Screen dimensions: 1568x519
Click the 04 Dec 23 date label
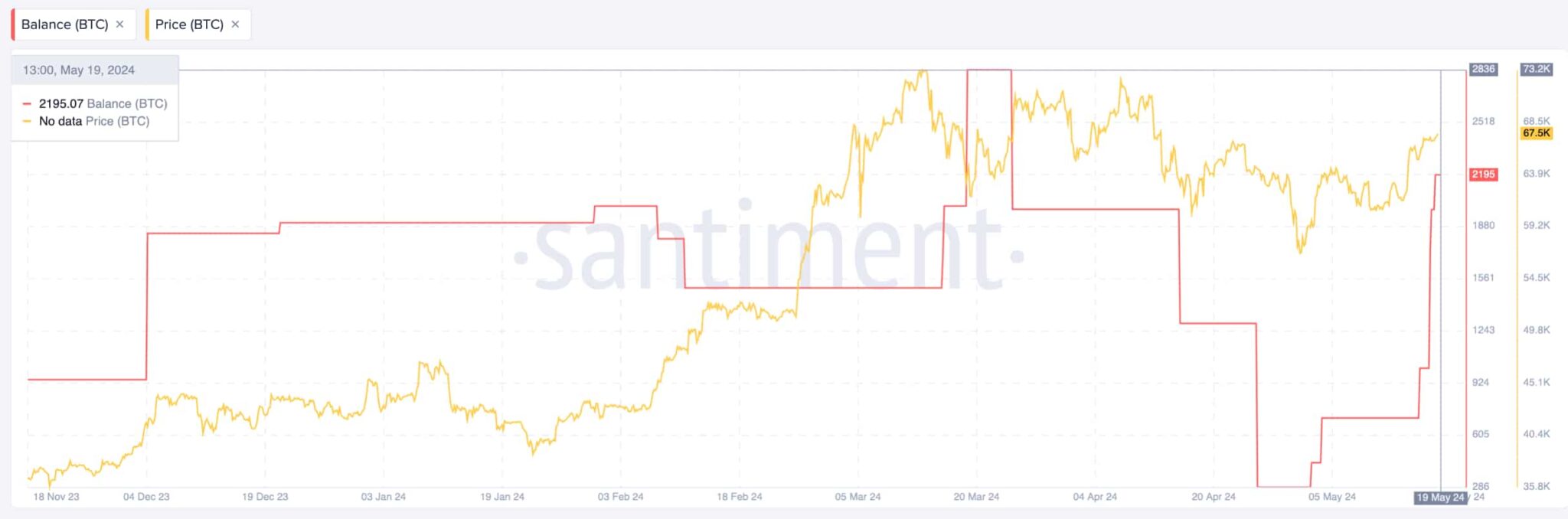point(146,497)
